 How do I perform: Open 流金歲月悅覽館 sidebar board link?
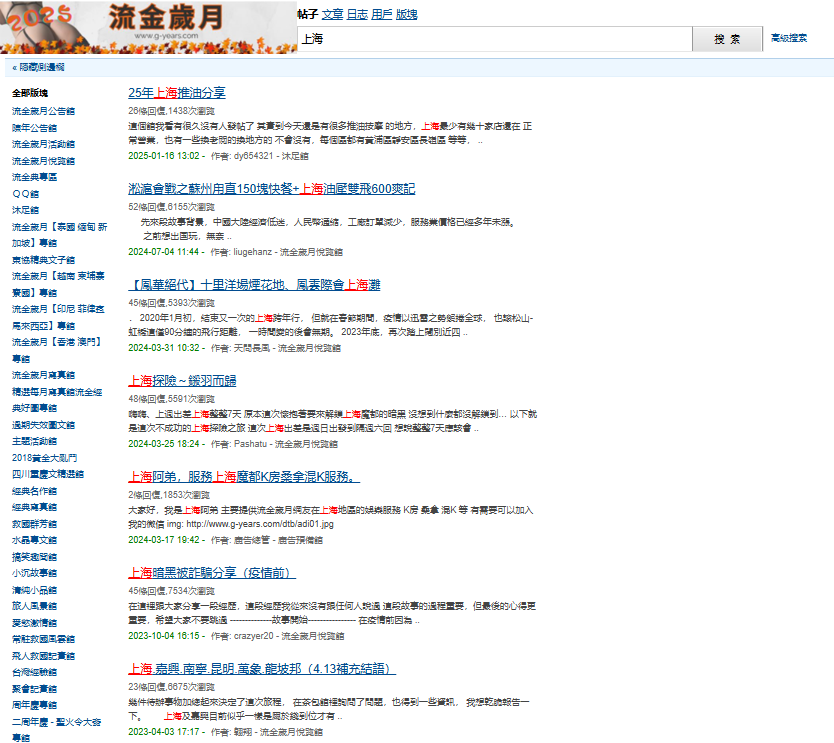pos(44,161)
